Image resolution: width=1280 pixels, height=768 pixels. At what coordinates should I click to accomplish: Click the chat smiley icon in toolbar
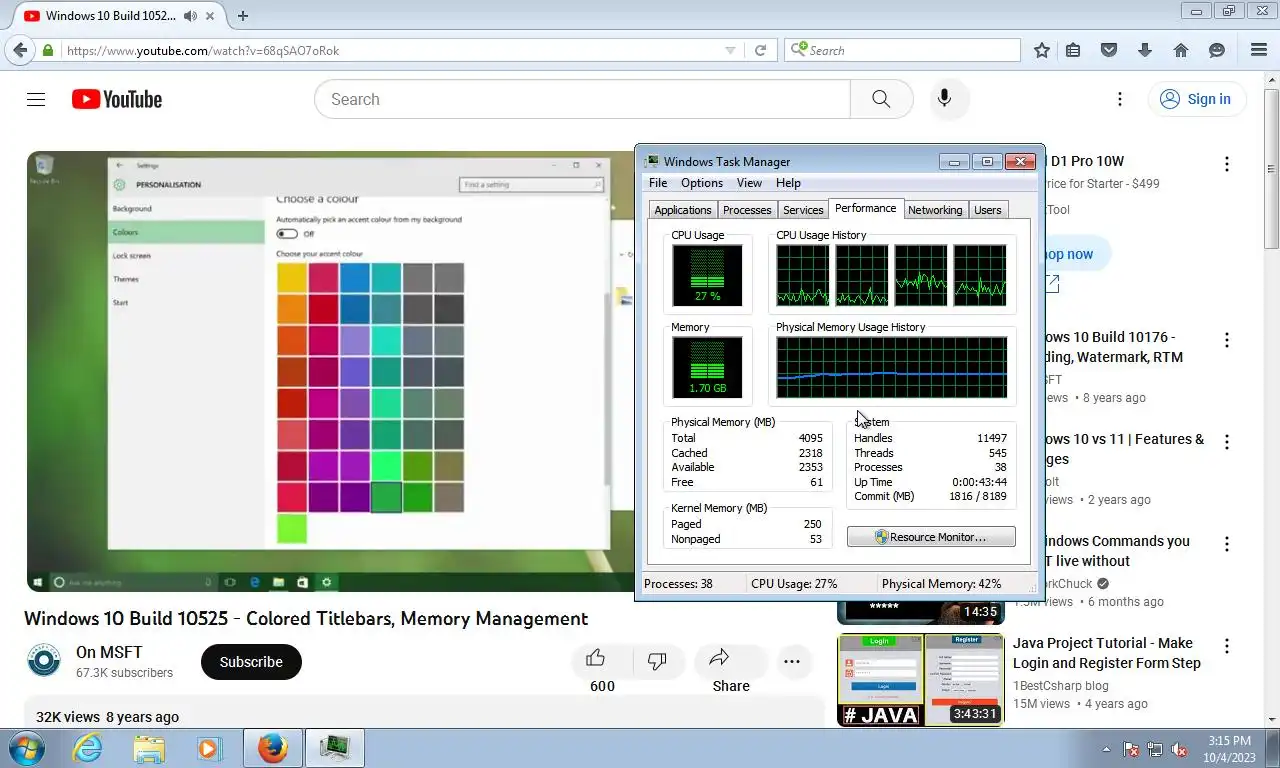coord(1217,50)
